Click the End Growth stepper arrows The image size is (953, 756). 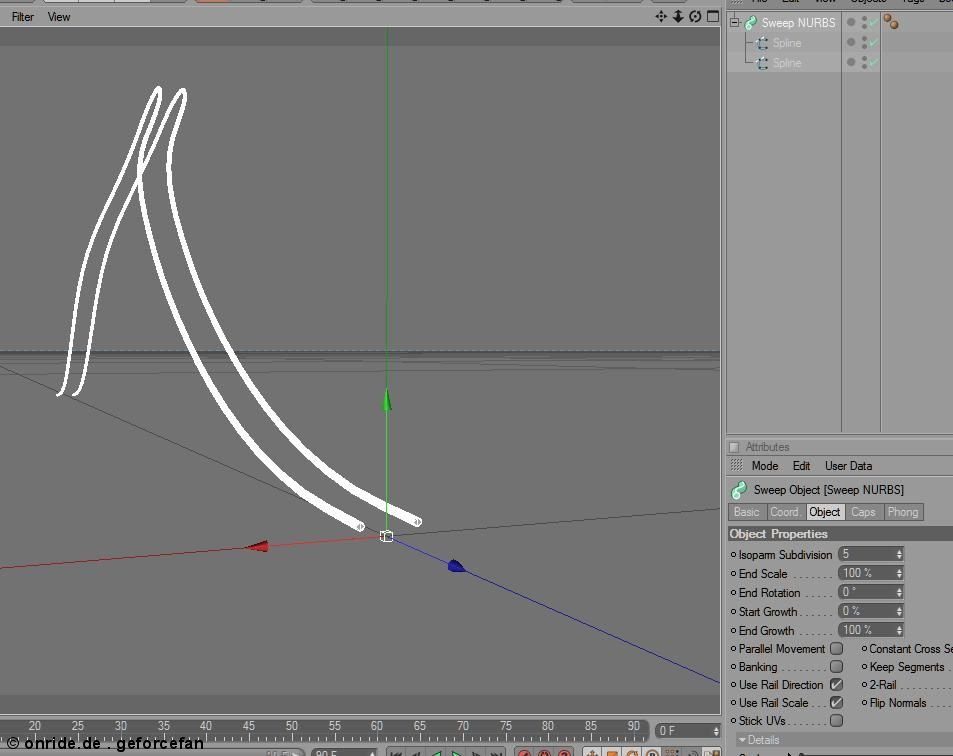pos(900,630)
